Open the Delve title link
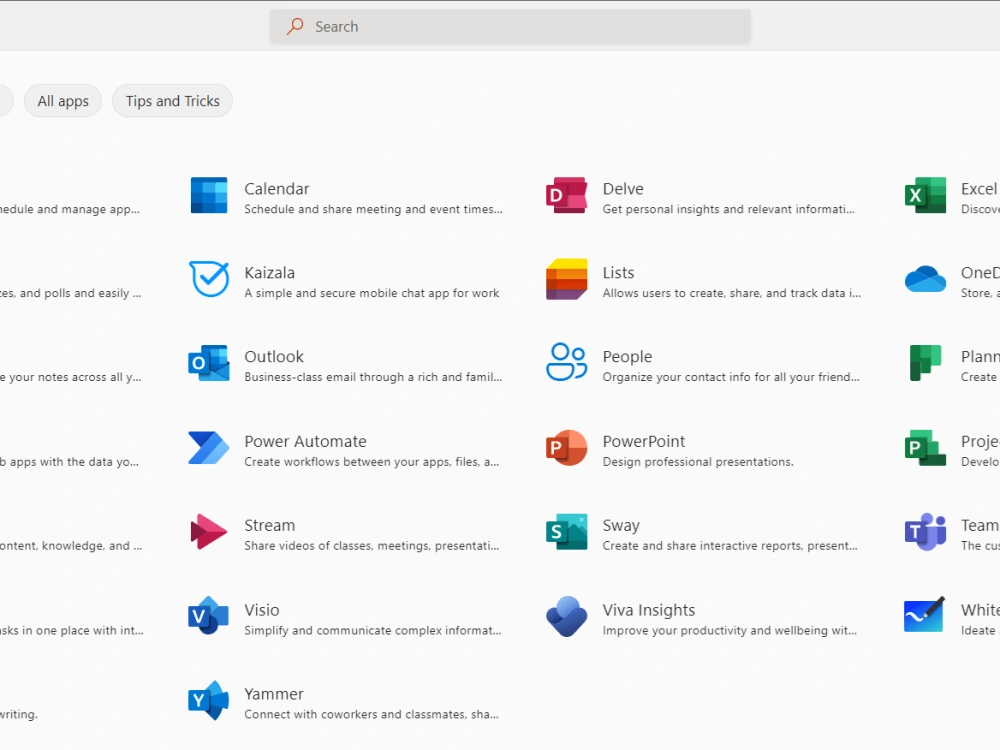 (623, 189)
